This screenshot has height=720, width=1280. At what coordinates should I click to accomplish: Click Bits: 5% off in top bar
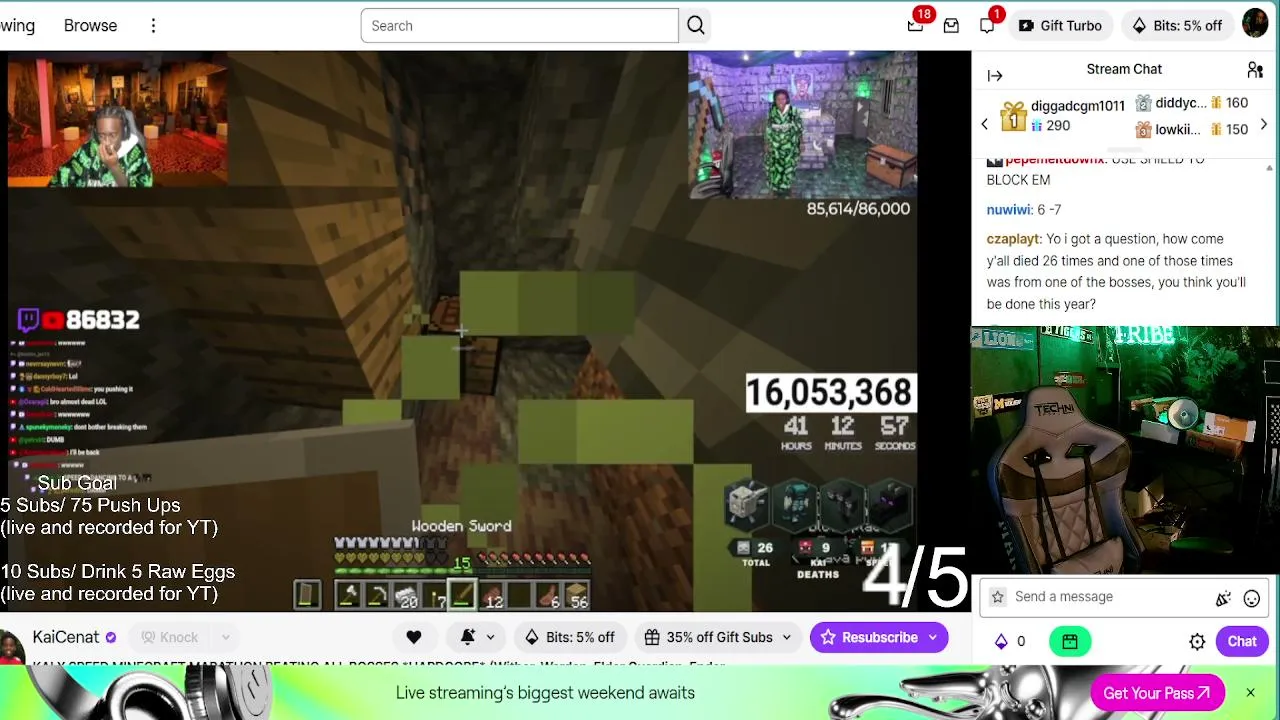pyautogui.click(x=1177, y=26)
